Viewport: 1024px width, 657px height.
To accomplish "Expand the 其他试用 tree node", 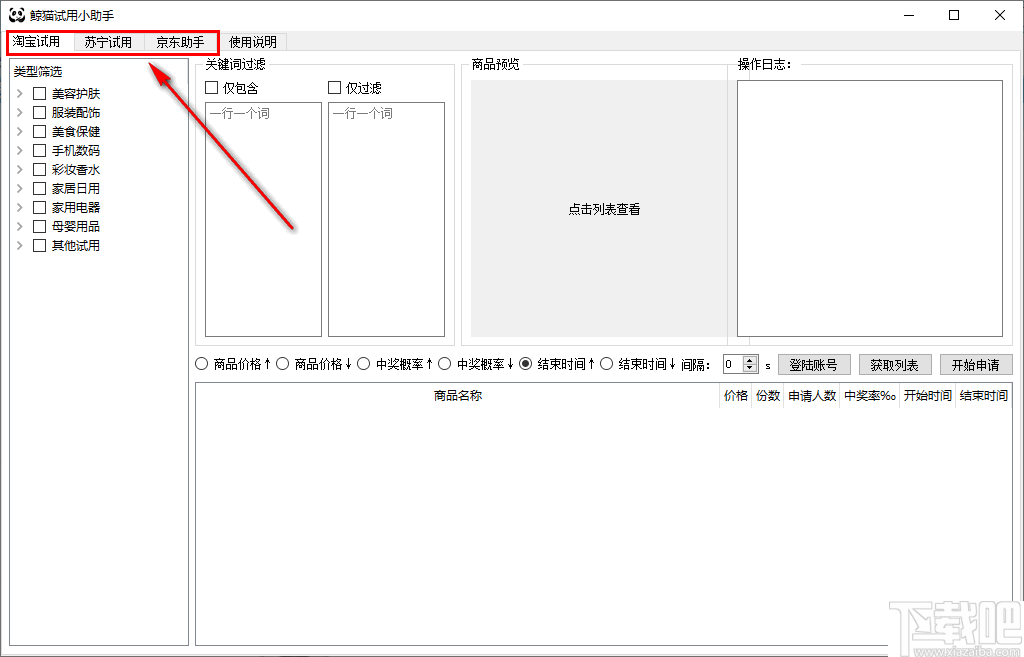I will 20,245.
